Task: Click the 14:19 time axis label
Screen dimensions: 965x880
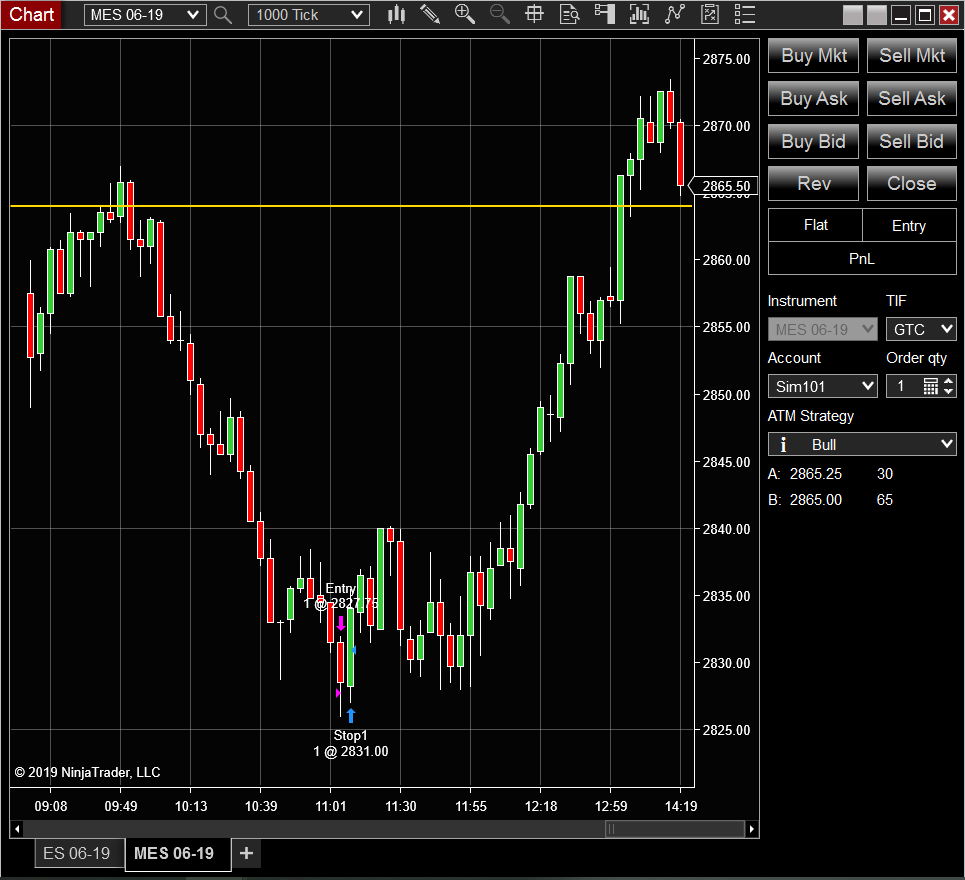Action: pyautogui.click(x=681, y=806)
